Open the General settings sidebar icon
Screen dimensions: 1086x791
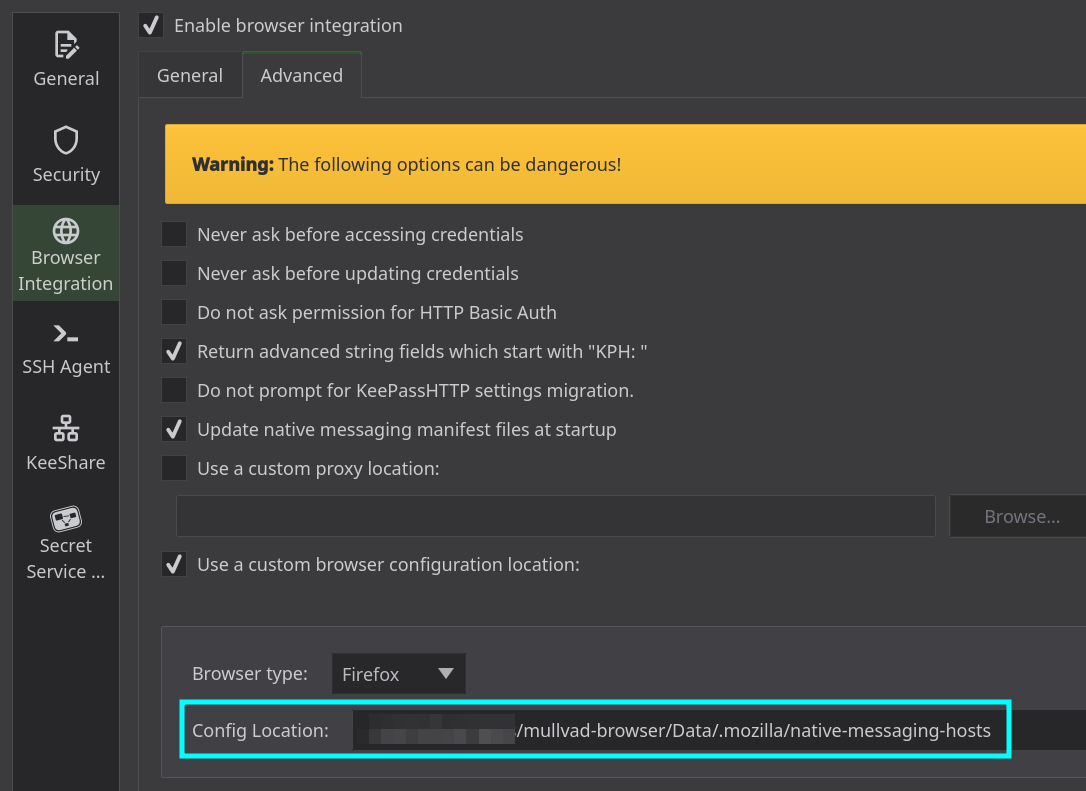[66, 45]
